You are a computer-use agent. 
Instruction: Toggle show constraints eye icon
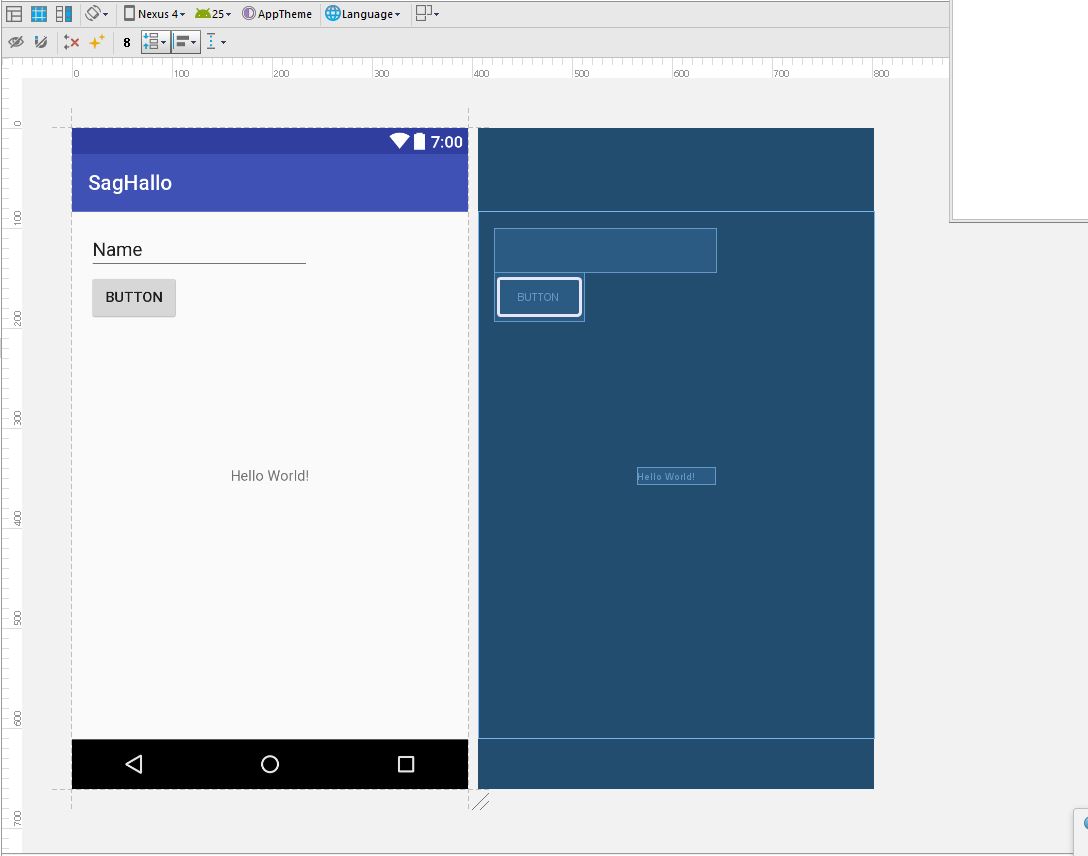click(16, 42)
